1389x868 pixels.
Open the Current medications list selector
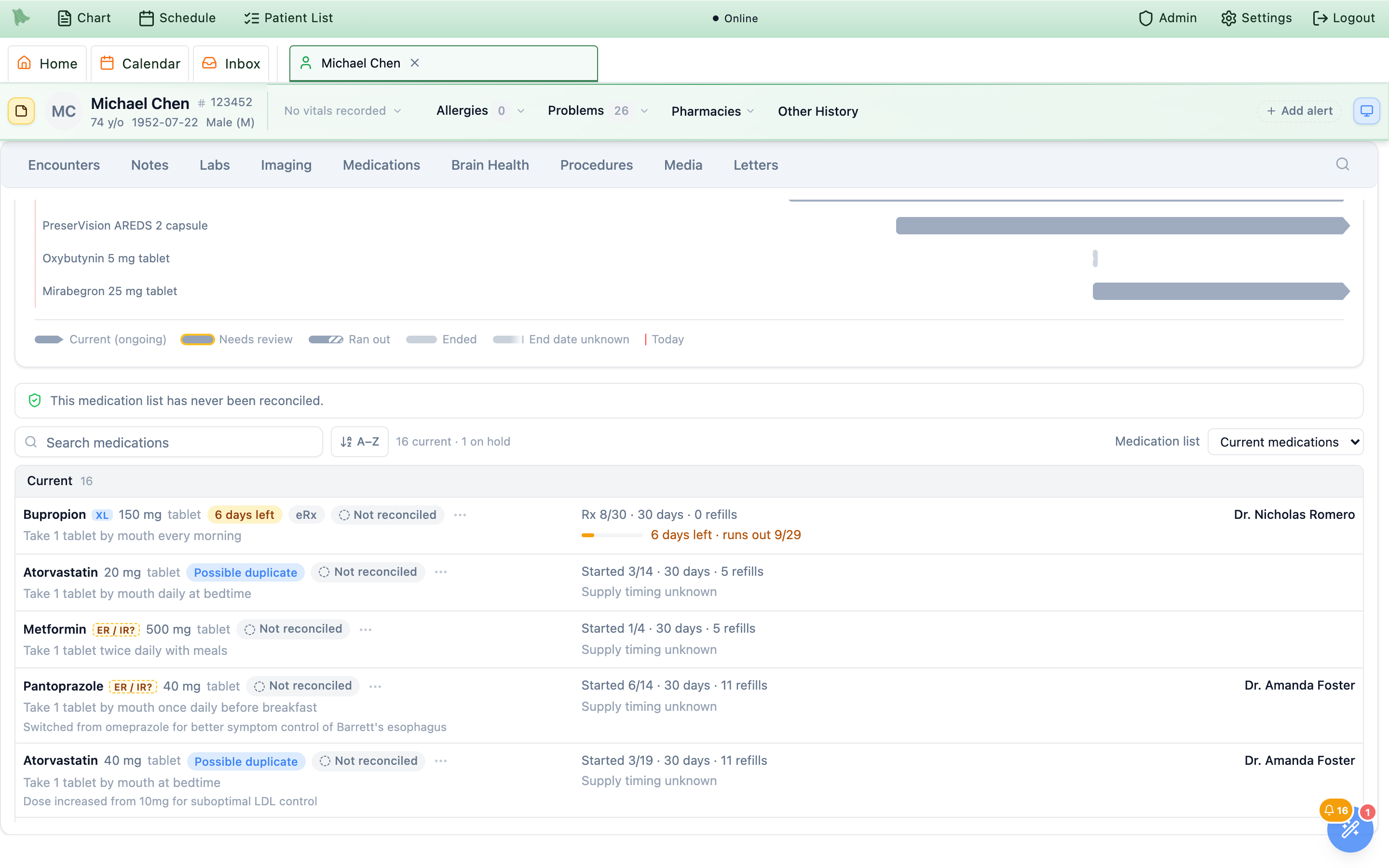(x=1286, y=442)
